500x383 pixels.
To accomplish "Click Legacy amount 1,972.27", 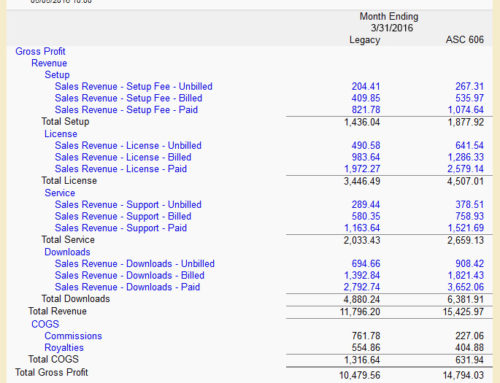I will (x=362, y=169).
